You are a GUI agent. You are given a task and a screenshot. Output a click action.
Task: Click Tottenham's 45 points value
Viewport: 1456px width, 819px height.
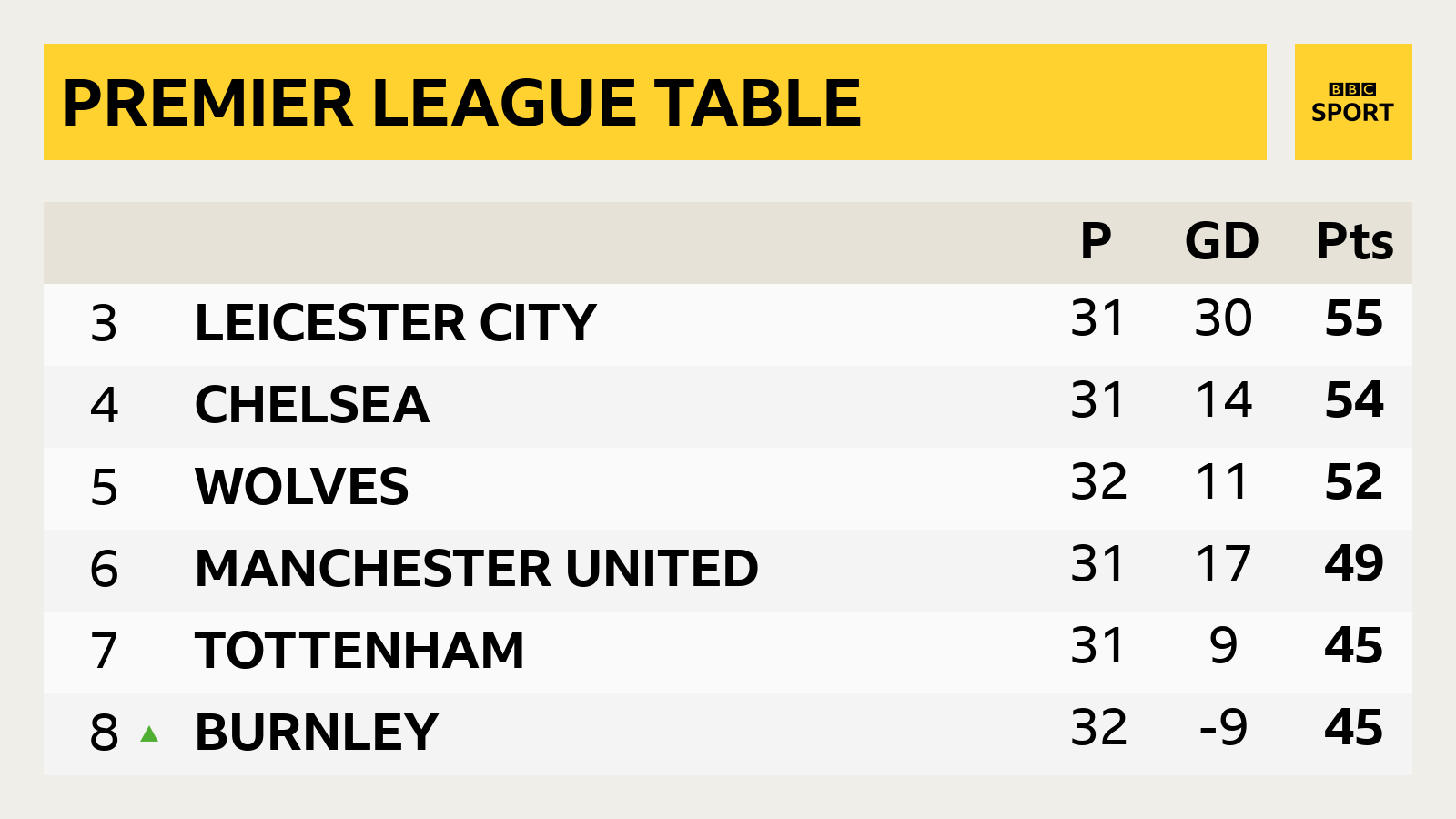1353,646
